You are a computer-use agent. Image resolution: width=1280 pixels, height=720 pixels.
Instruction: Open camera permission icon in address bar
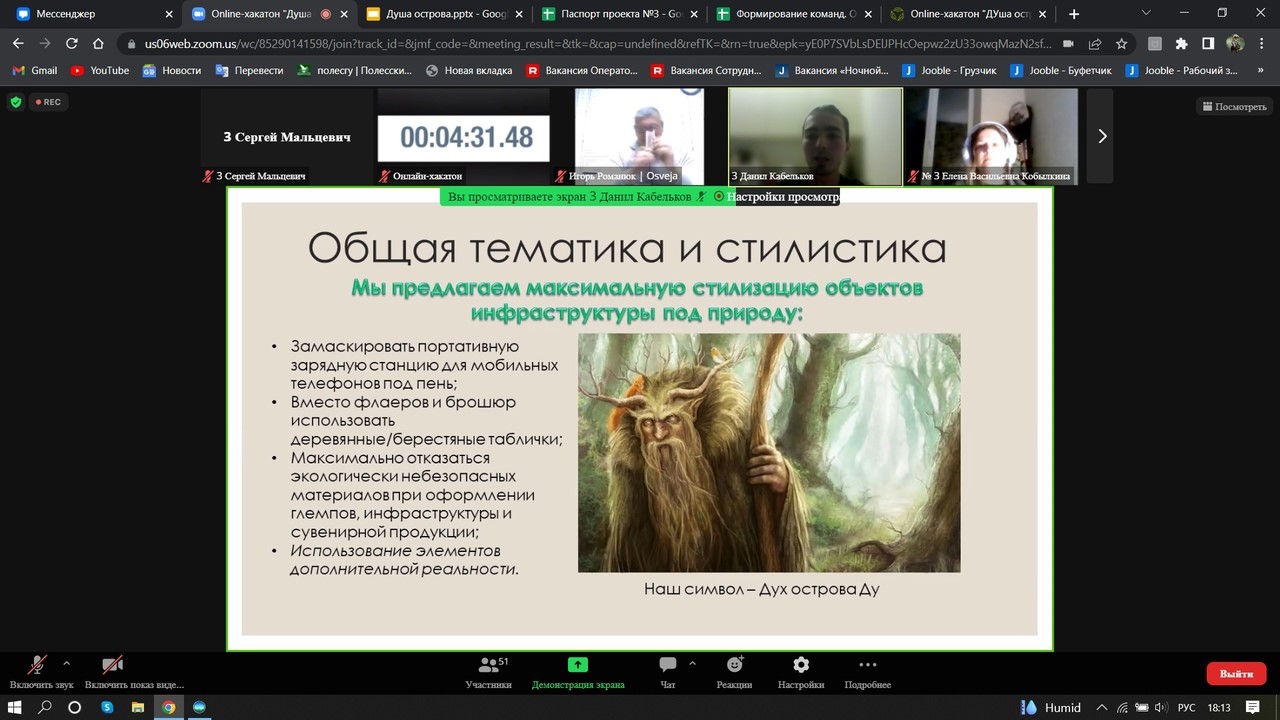1068,44
